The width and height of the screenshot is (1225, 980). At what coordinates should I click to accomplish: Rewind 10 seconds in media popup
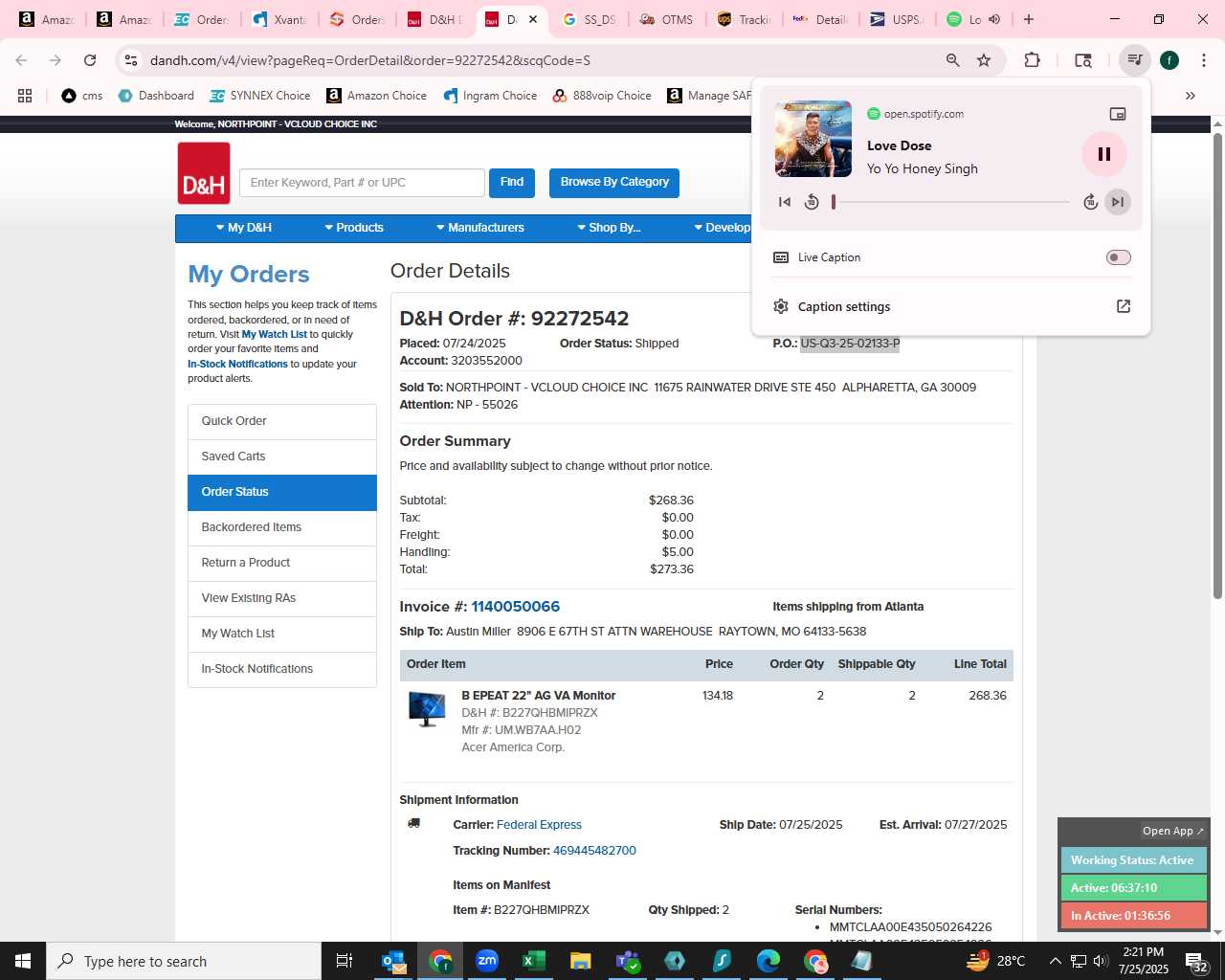coord(812,202)
